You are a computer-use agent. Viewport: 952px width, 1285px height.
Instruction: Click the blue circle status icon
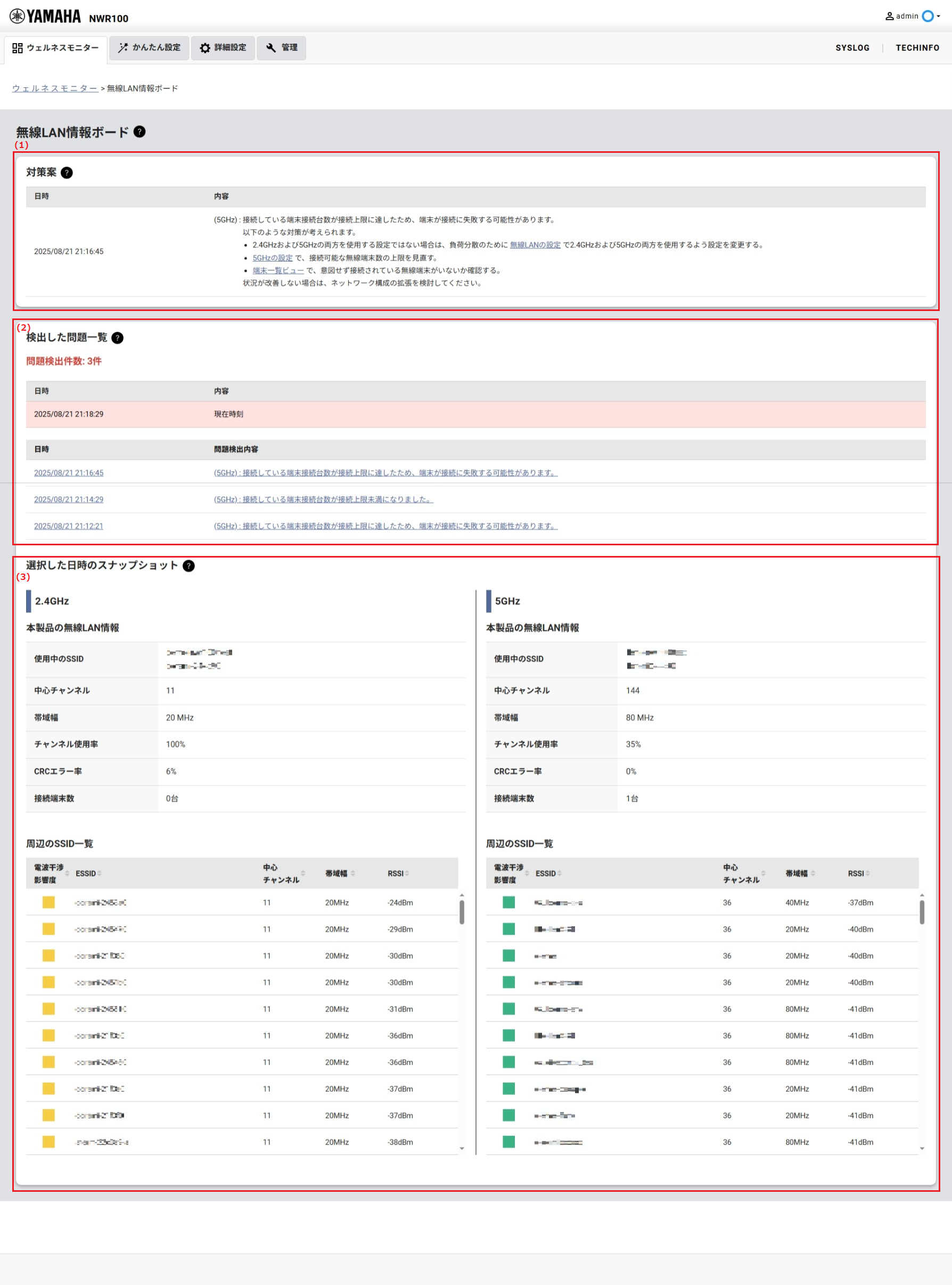point(927,17)
